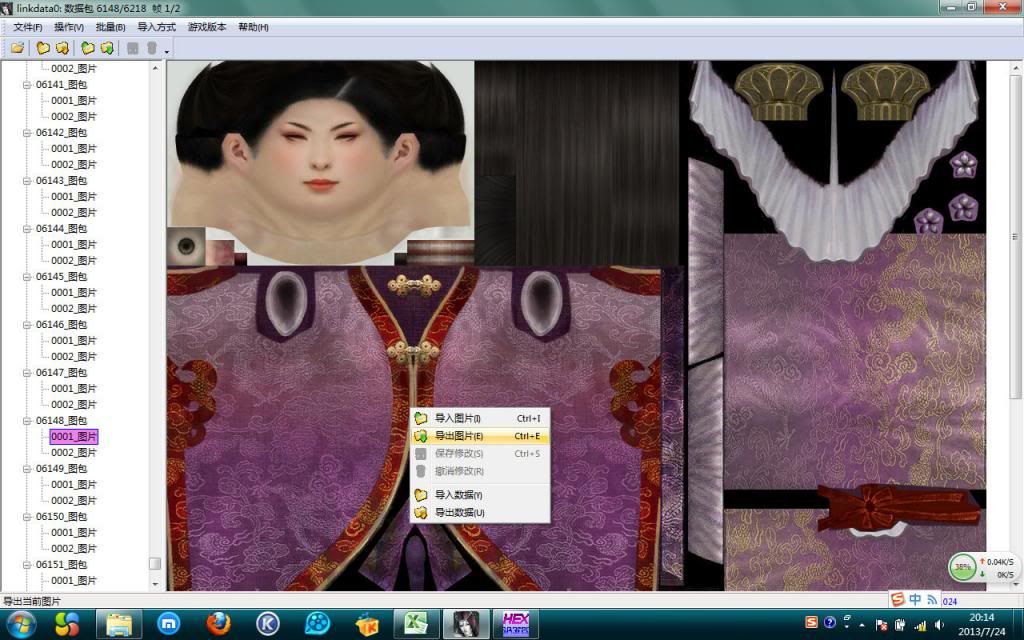Image resolution: width=1024 pixels, height=640 pixels.
Task: Select 0001_图片 under 06145_图包
Action: (74, 293)
